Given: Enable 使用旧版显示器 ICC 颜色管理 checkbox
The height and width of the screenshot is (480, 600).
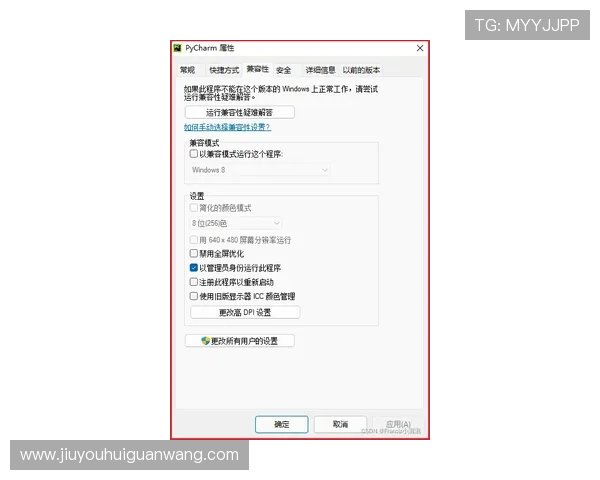Looking at the screenshot, I should [x=194, y=296].
